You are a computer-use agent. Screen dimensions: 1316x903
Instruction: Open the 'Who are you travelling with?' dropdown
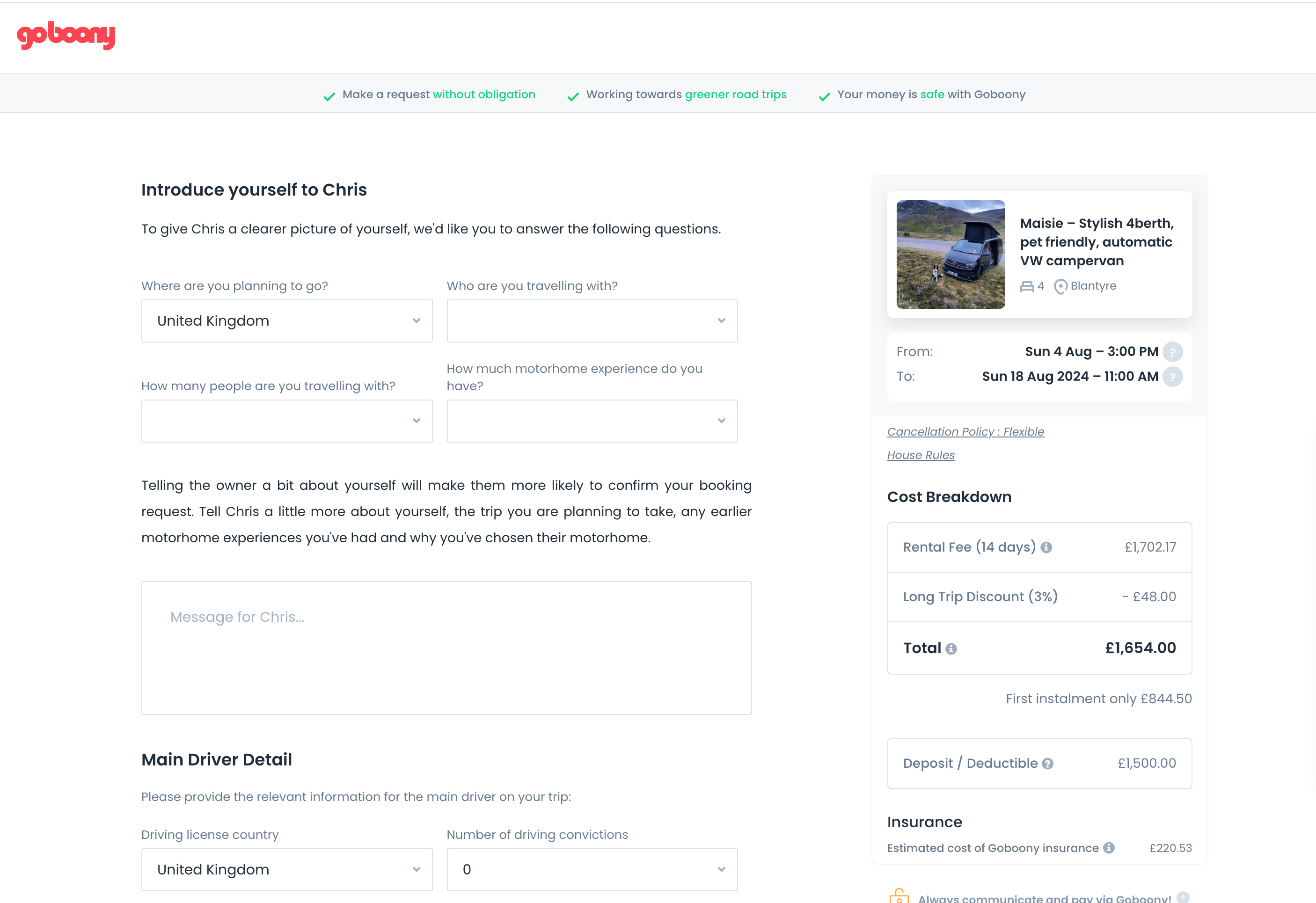pos(592,321)
